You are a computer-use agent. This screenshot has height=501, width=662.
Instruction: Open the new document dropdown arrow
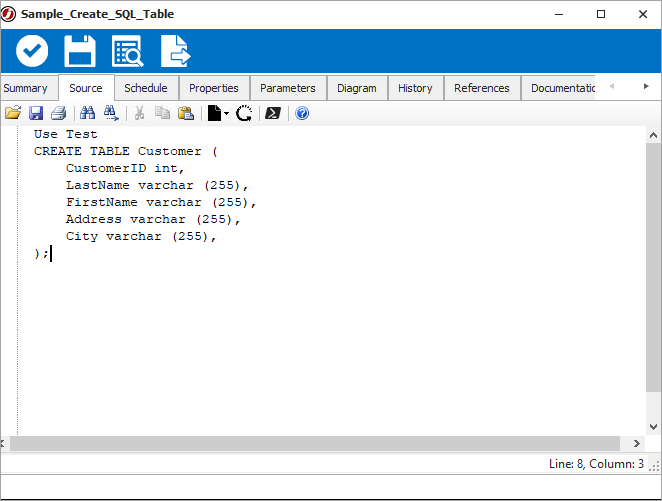point(226,113)
